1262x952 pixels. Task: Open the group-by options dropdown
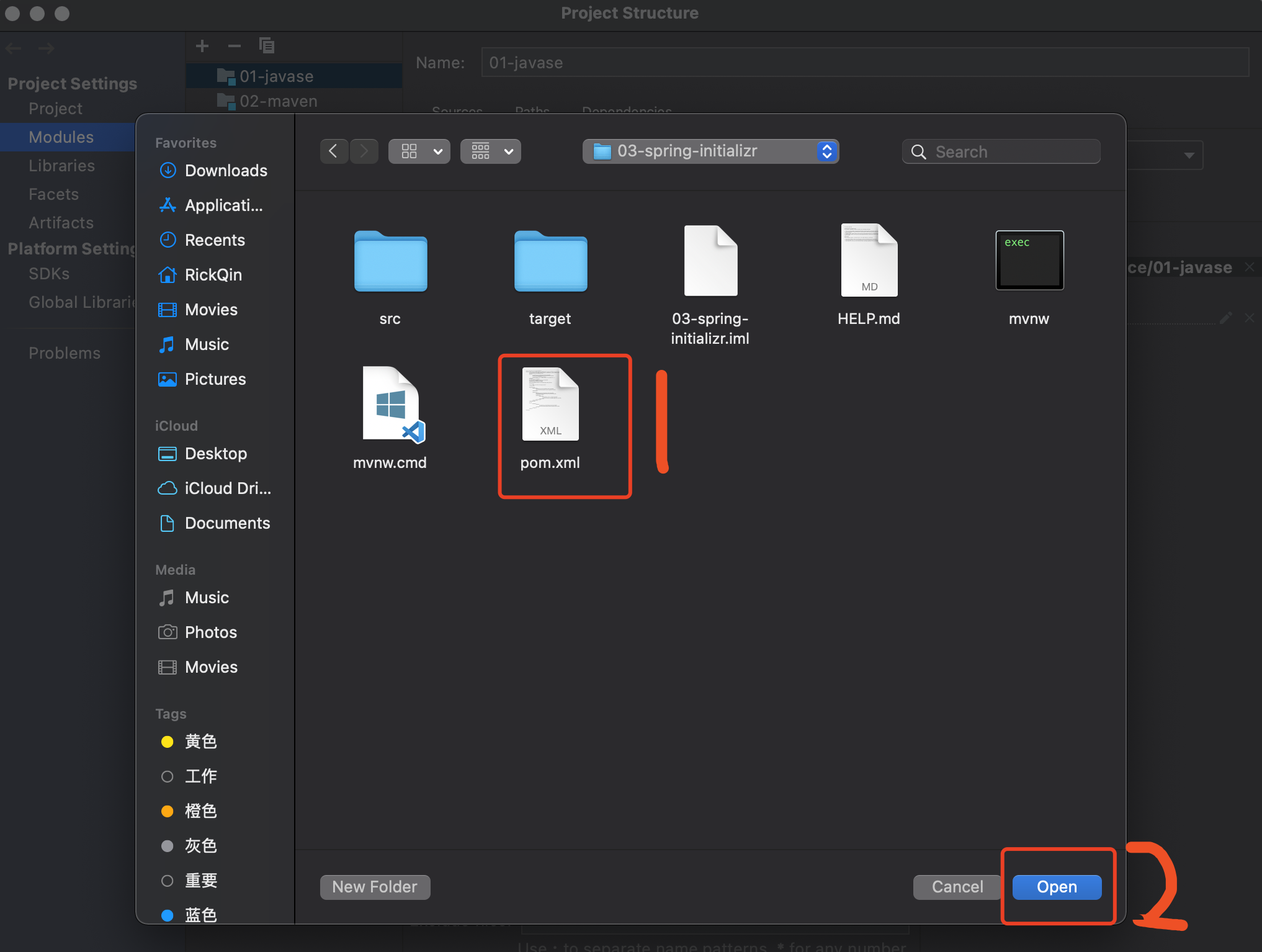(x=491, y=151)
